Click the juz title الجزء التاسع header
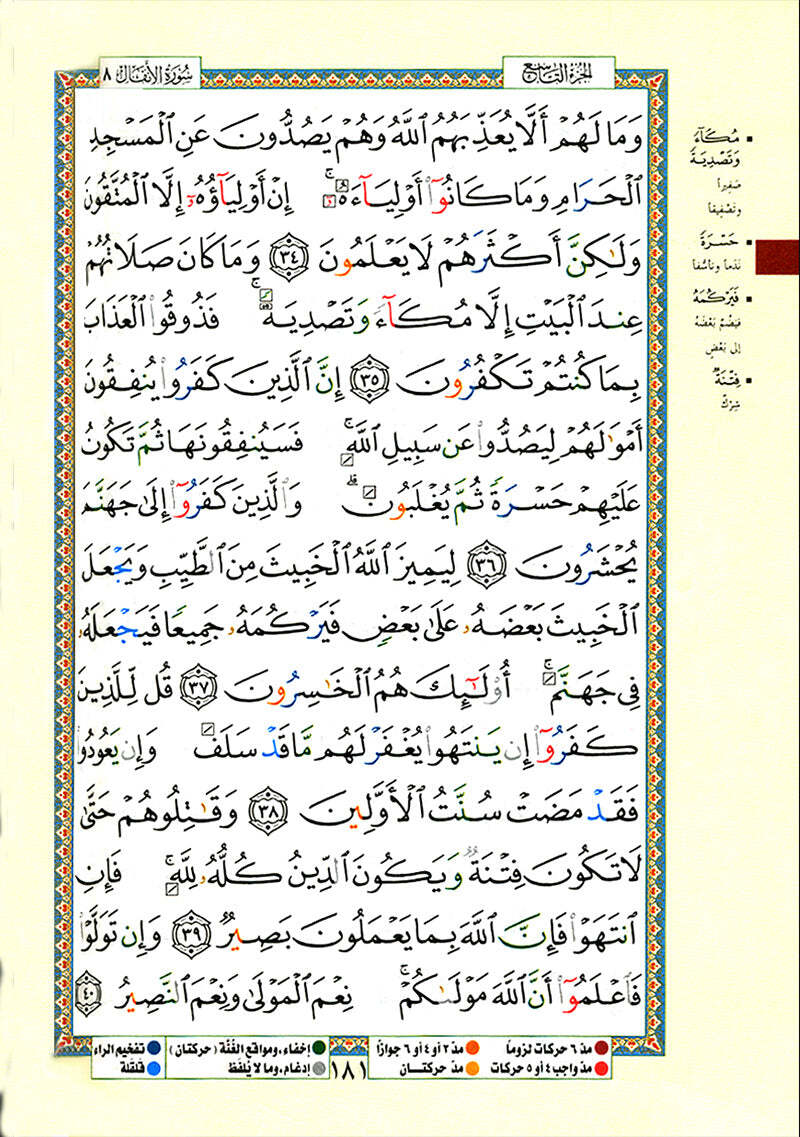Viewport: 800px width, 1137px height. point(558,73)
